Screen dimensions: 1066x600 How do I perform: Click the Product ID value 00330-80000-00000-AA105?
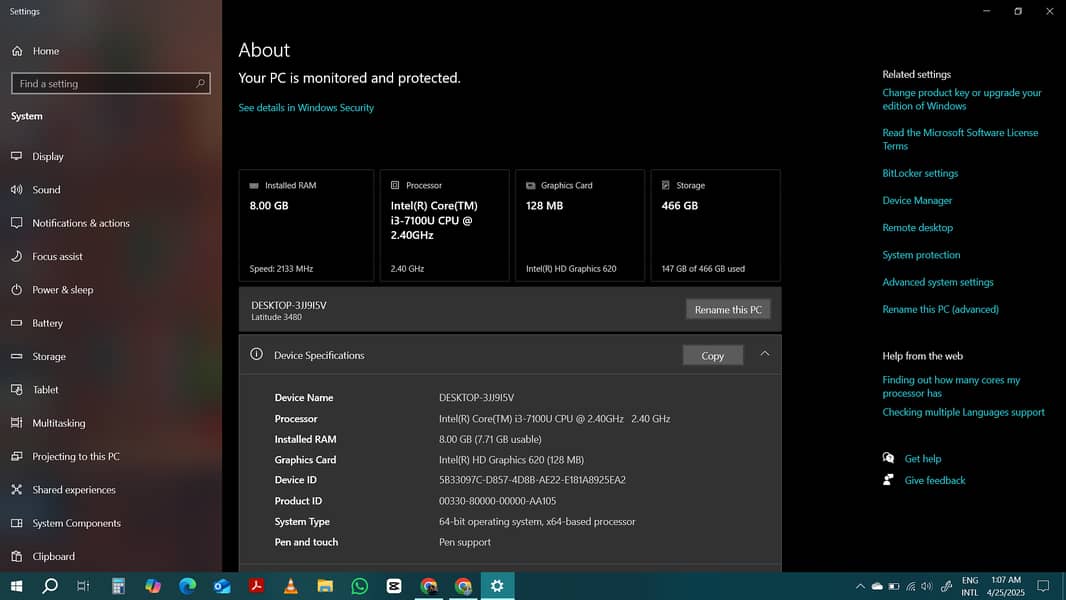tap(498, 501)
